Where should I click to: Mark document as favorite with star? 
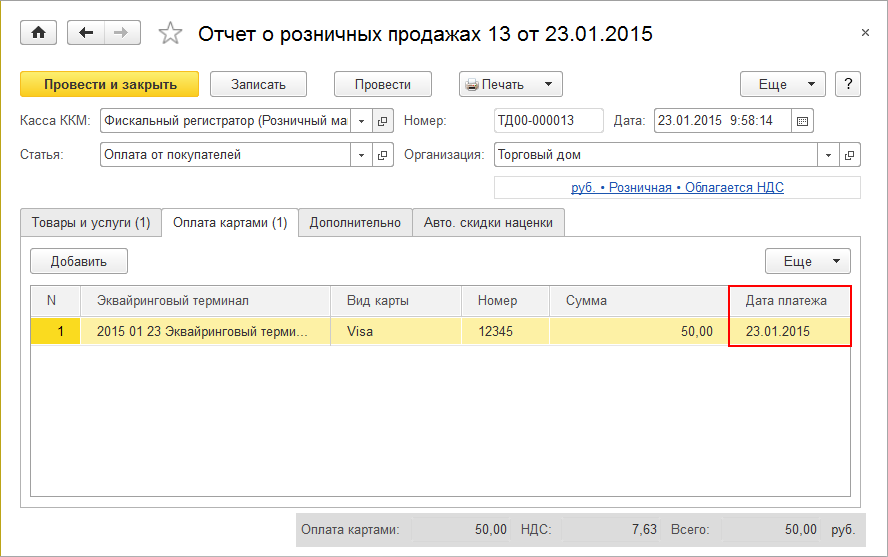[171, 34]
